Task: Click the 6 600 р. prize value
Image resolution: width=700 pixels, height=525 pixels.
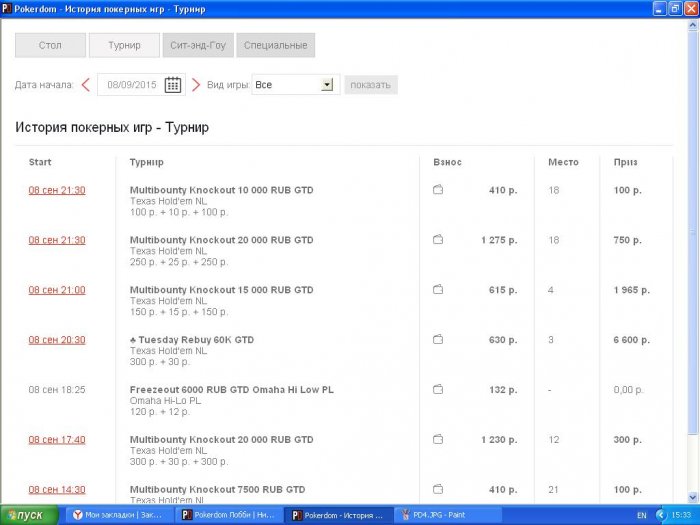Action: [x=631, y=340]
